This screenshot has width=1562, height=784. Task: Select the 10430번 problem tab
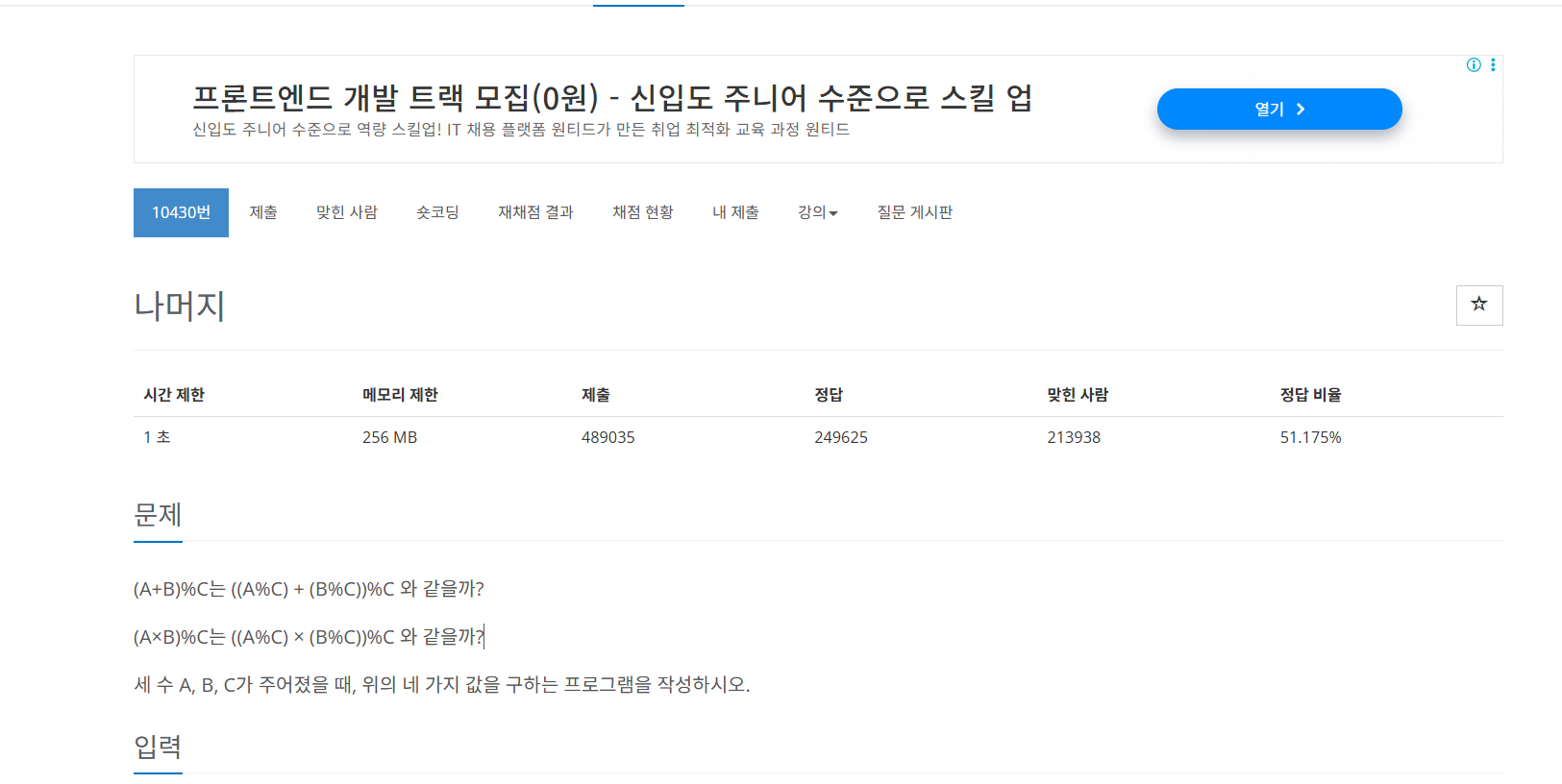[x=181, y=212]
